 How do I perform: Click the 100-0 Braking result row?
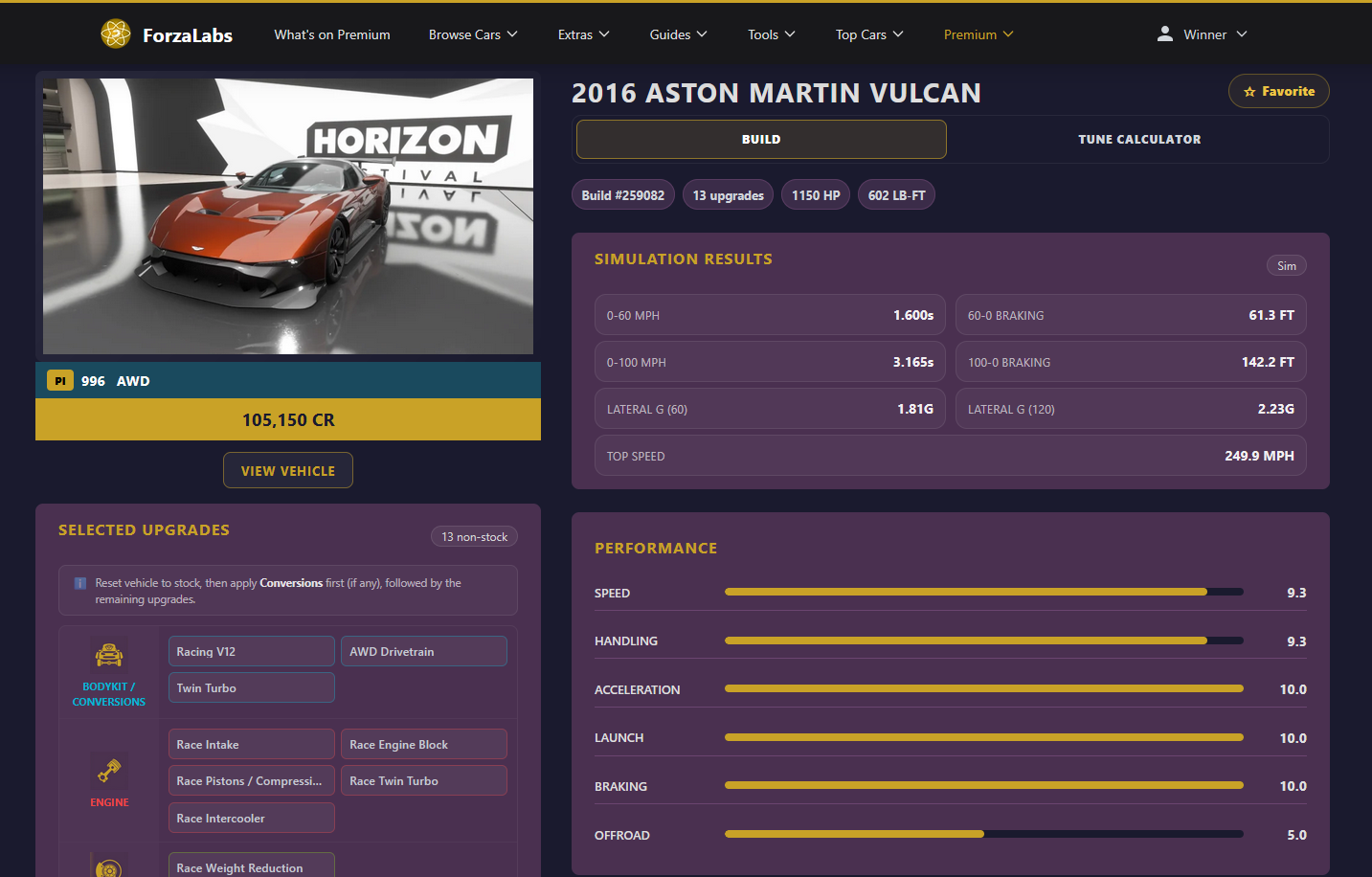(1131, 362)
